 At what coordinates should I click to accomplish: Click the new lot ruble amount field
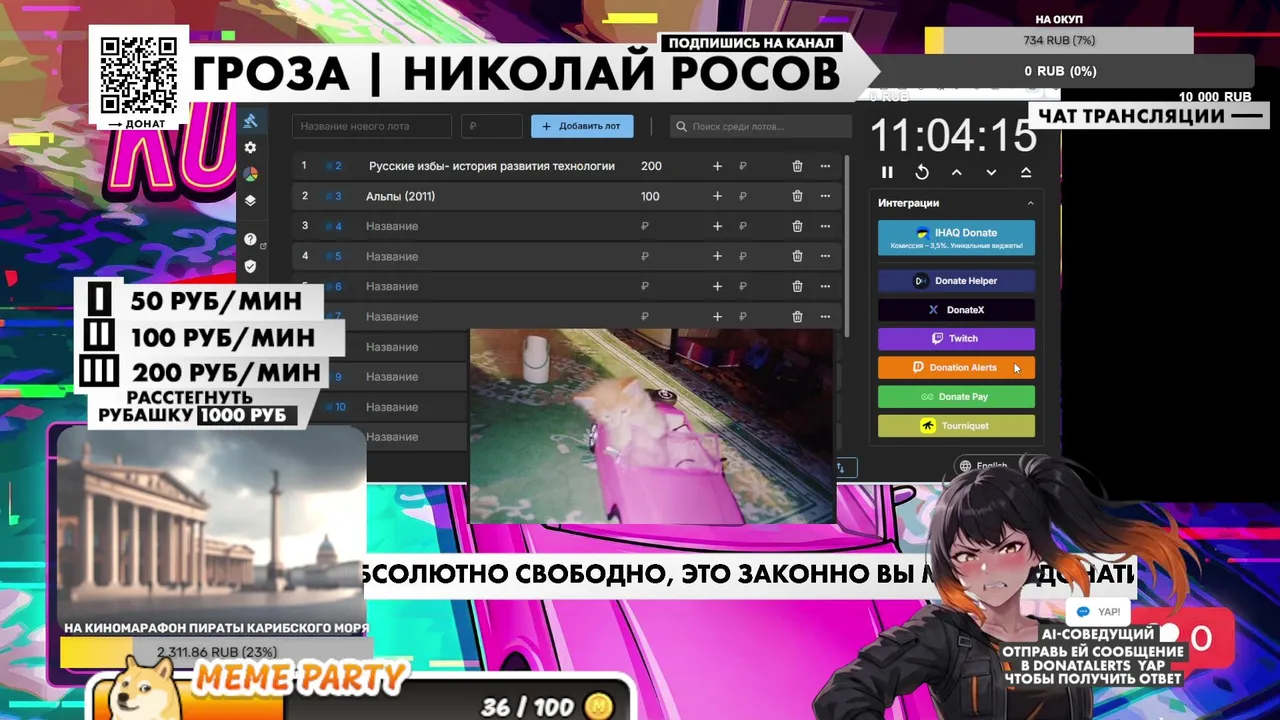pyautogui.click(x=492, y=126)
